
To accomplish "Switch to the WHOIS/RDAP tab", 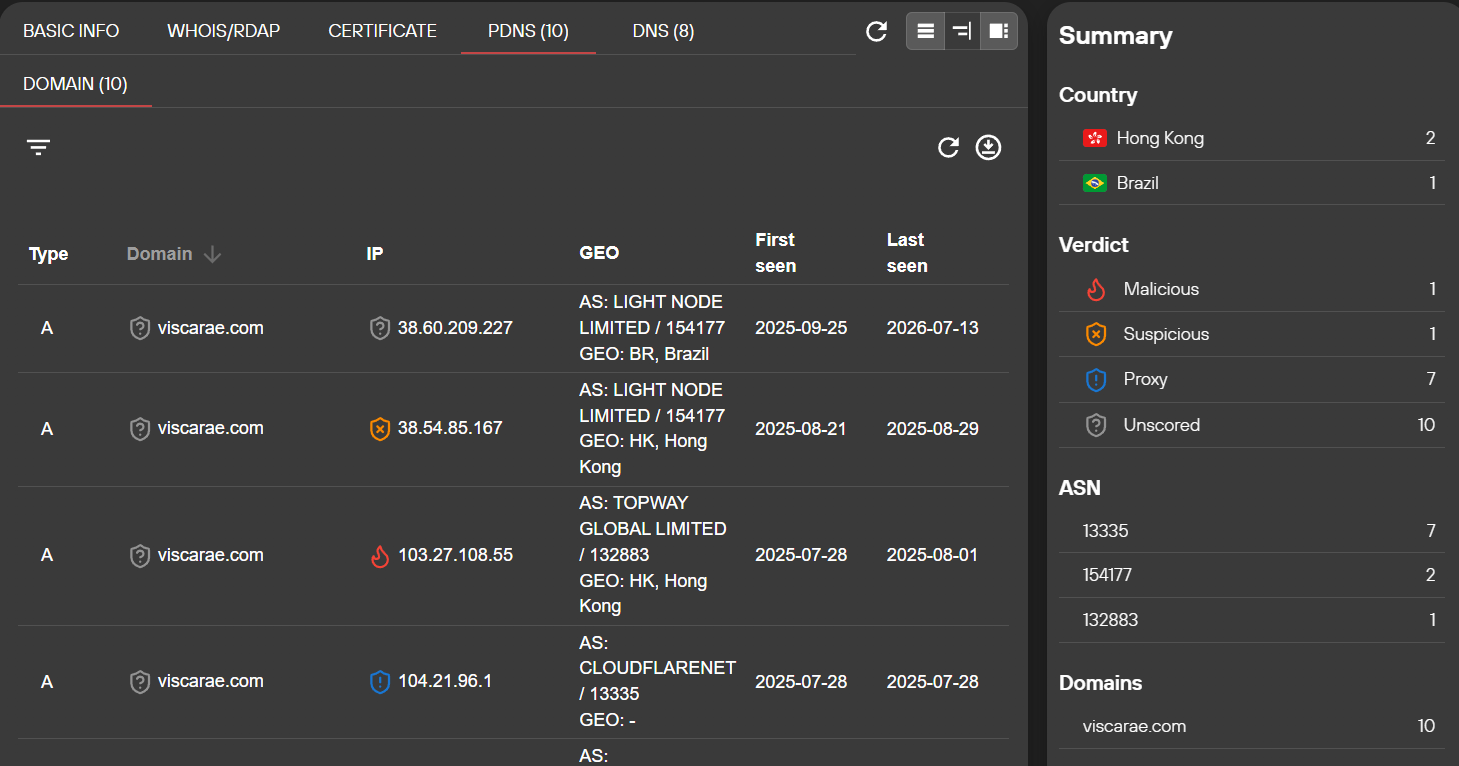I will click(x=224, y=31).
